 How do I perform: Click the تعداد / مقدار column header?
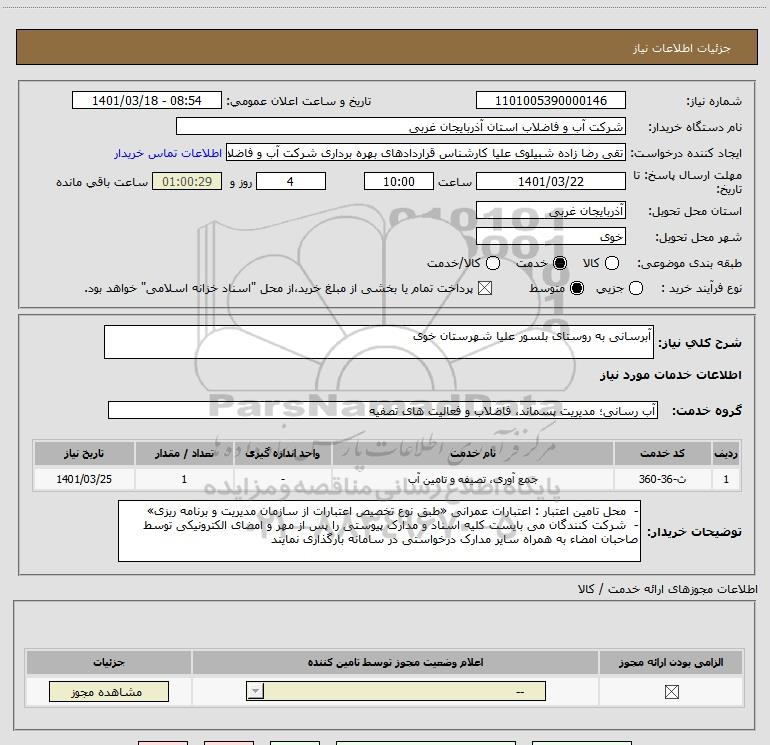[184, 453]
